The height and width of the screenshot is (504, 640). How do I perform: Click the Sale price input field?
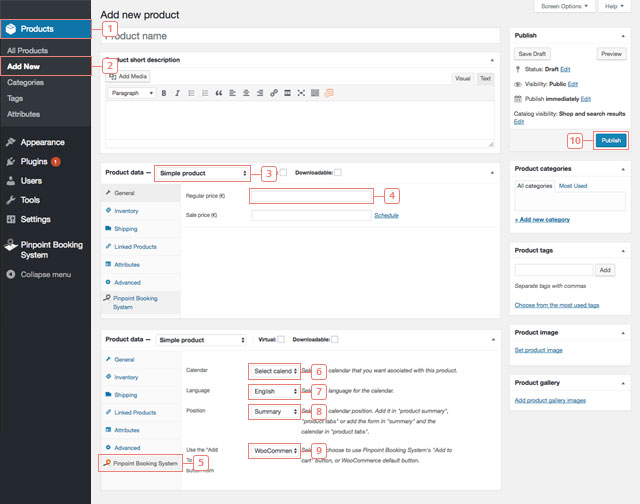click(x=311, y=215)
